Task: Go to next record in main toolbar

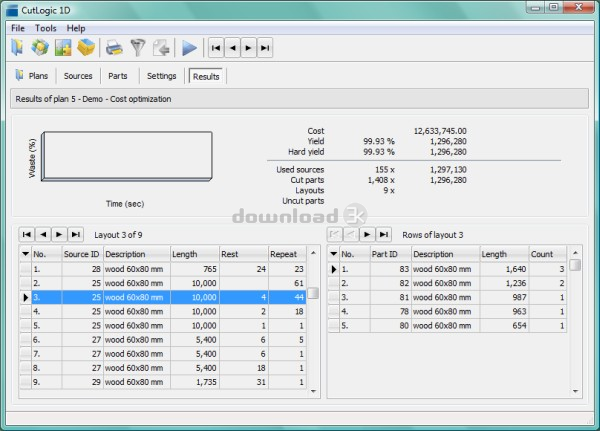Action: pos(248,48)
